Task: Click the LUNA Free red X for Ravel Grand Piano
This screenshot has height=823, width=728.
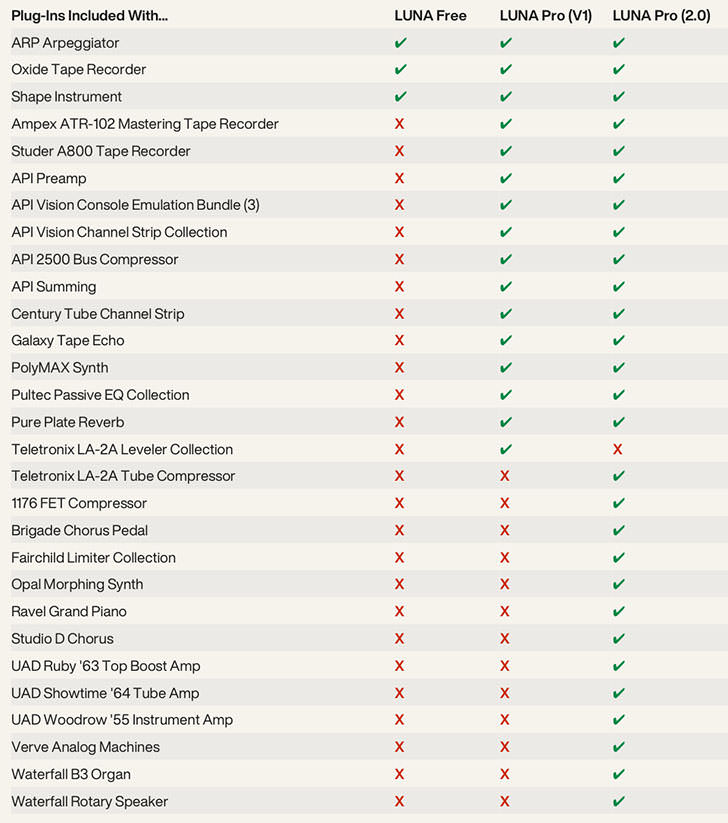Action: [x=400, y=612]
